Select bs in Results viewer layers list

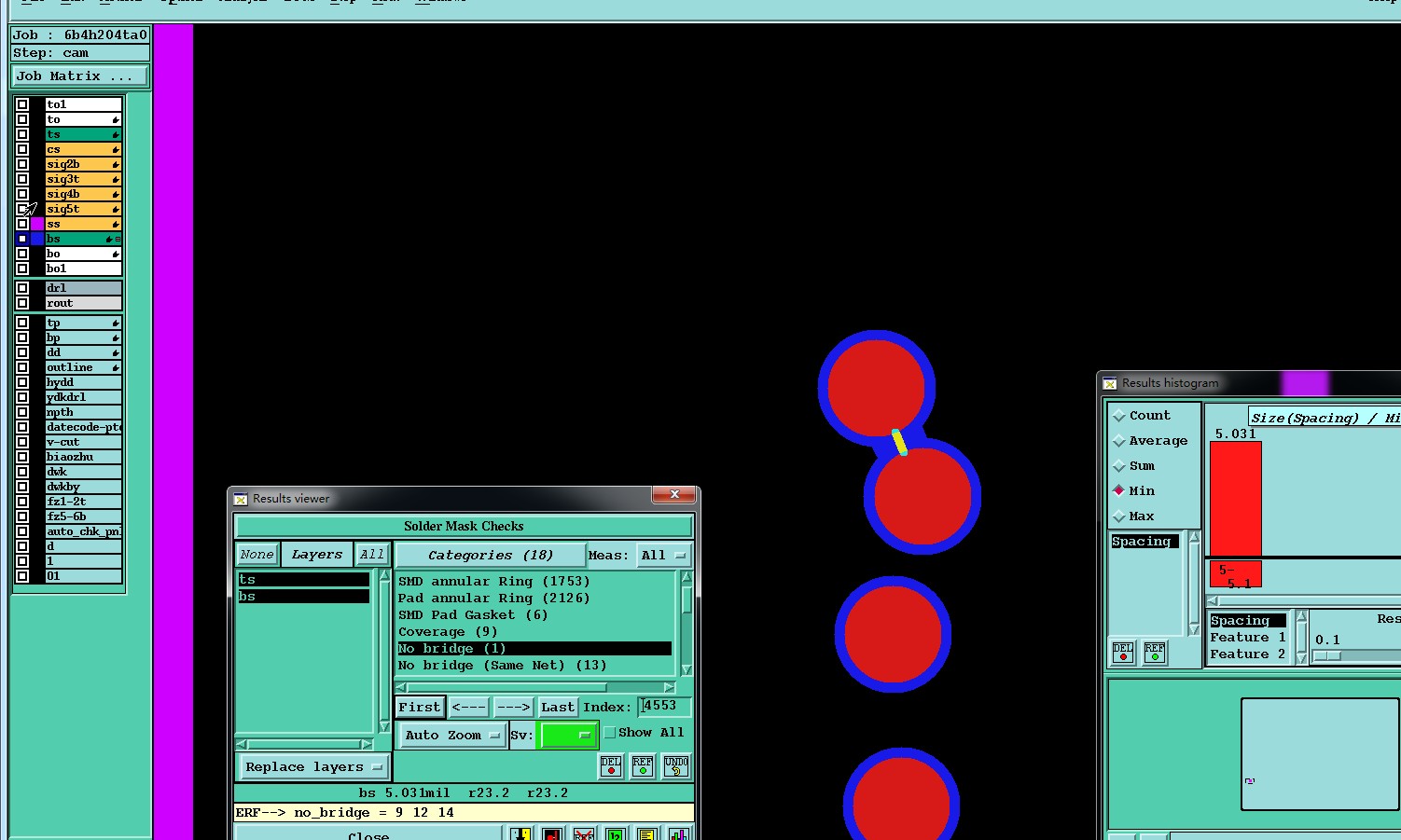[x=304, y=596]
